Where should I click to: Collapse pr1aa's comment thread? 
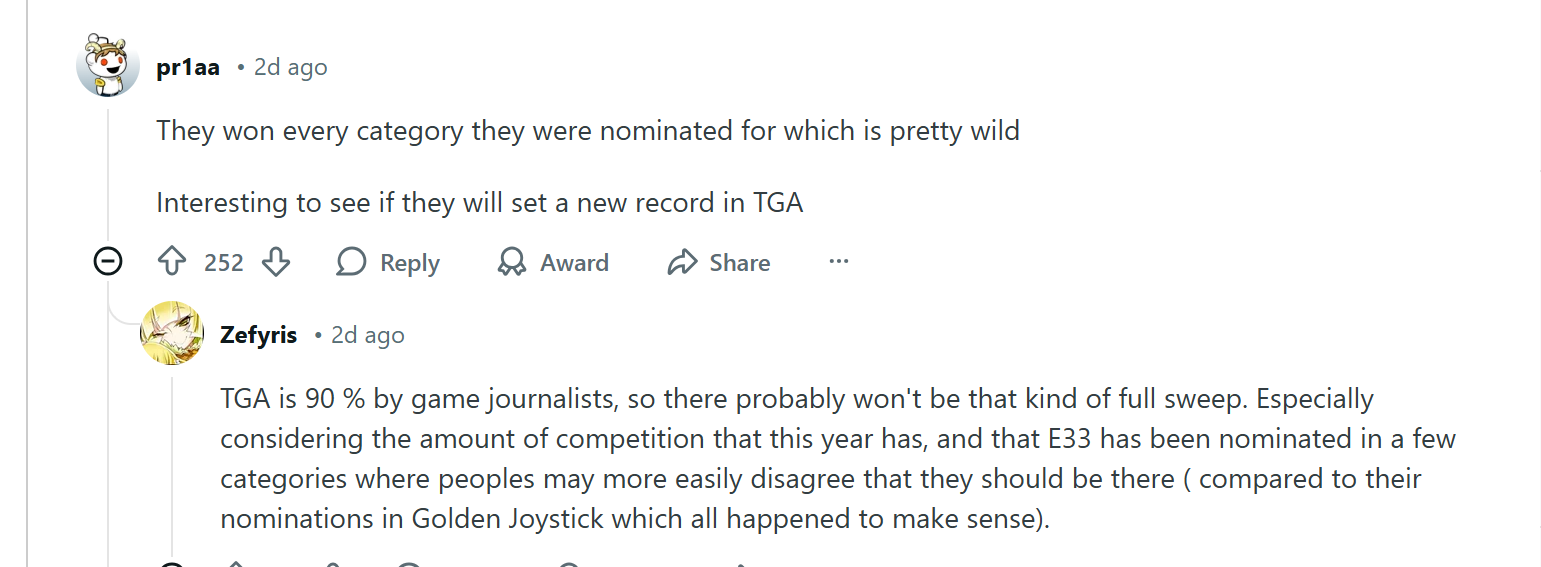tap(108, 263)
